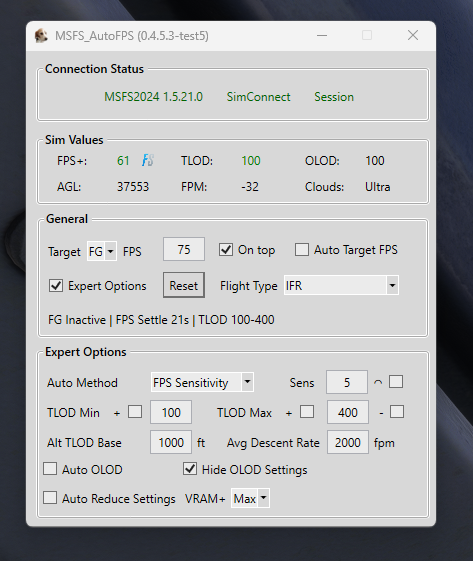
Task: Open the Flight Type IFR dropdown
Action: click(341, 286)
